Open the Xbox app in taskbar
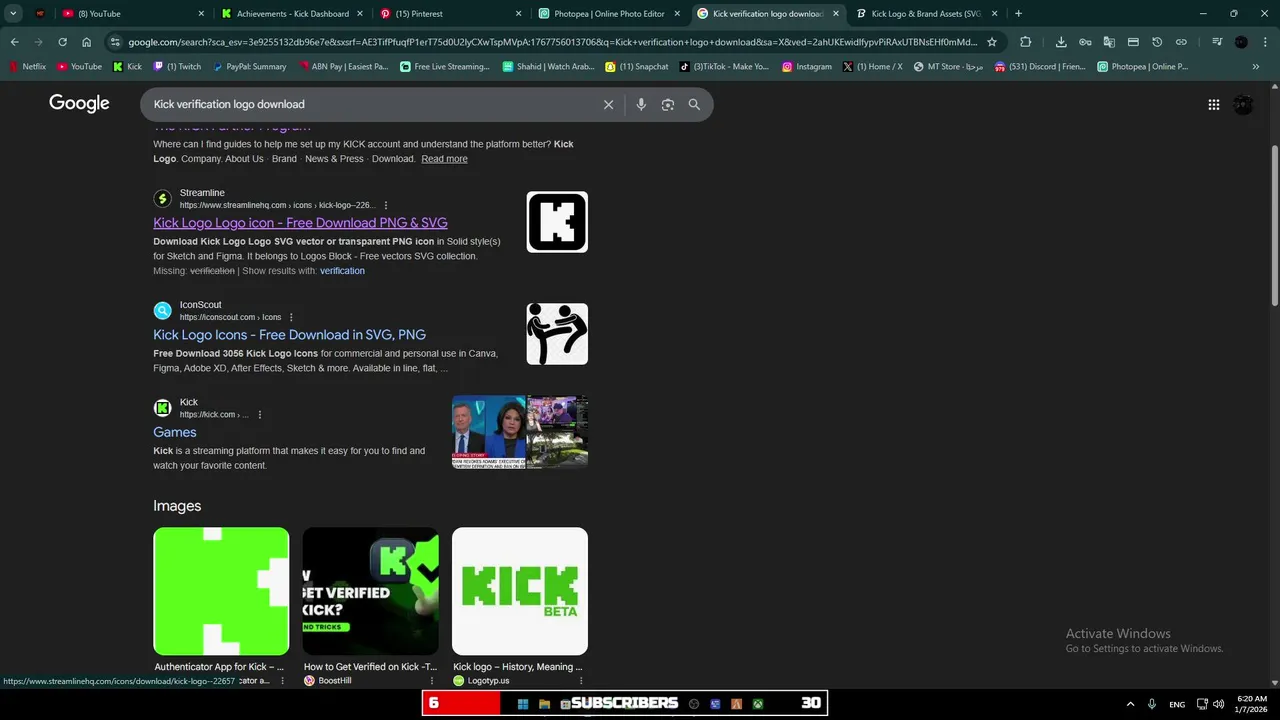The width and height of the screenshot is (1280, 720). point(758,704)
